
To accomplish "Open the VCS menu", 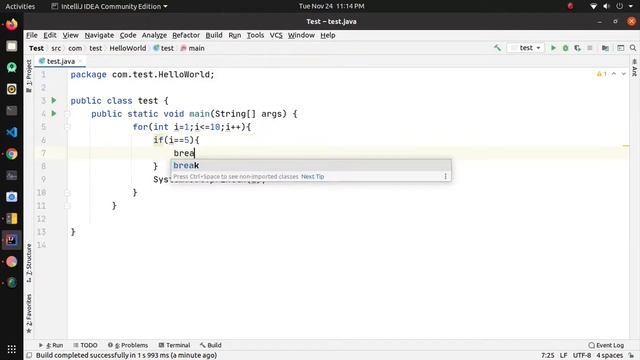I will 276,35.
